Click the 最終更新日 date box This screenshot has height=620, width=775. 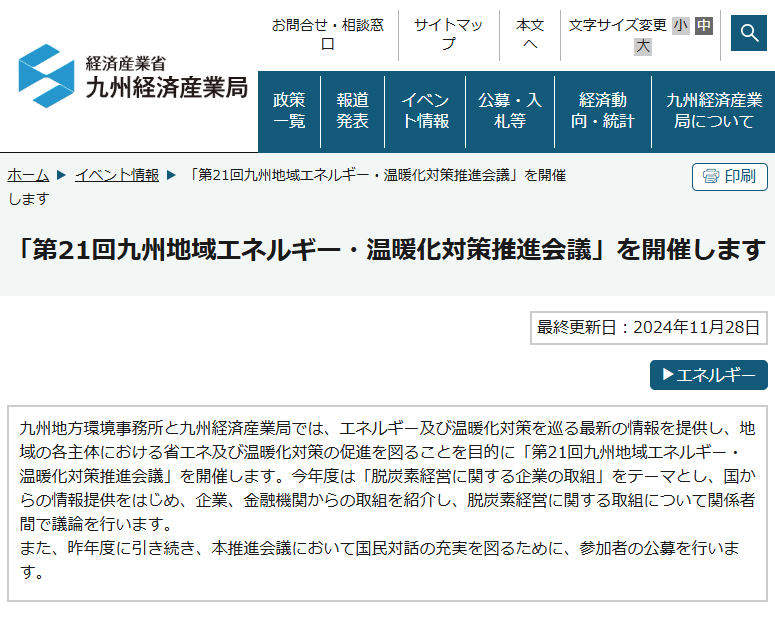pos(649,327)
